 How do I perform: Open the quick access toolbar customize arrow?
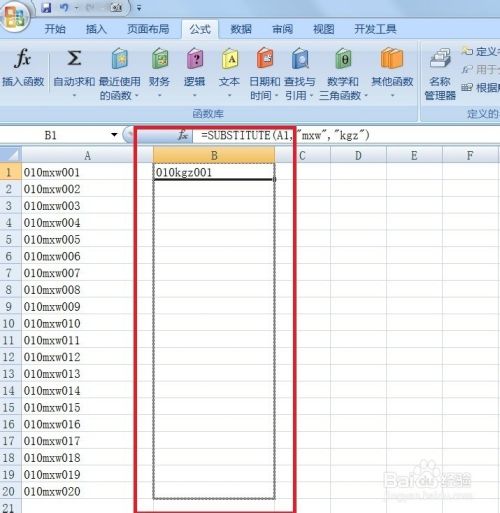pyautogui.click(x=139, y=8)
